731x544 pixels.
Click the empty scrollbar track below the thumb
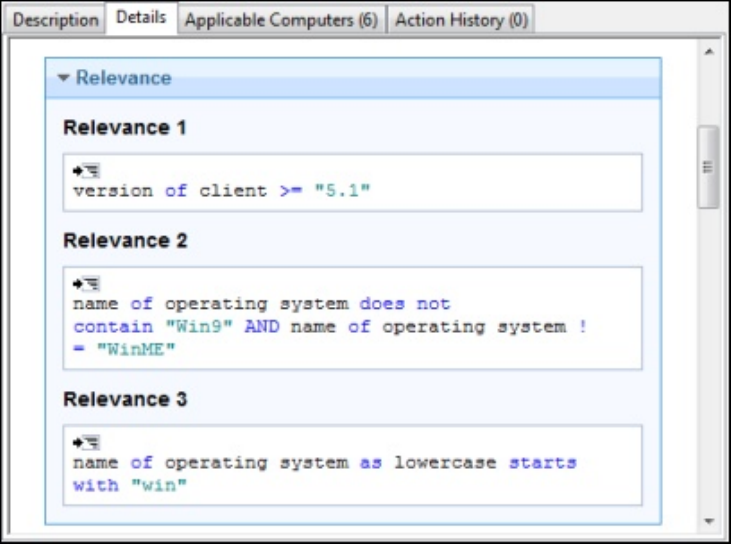point(708,360)
